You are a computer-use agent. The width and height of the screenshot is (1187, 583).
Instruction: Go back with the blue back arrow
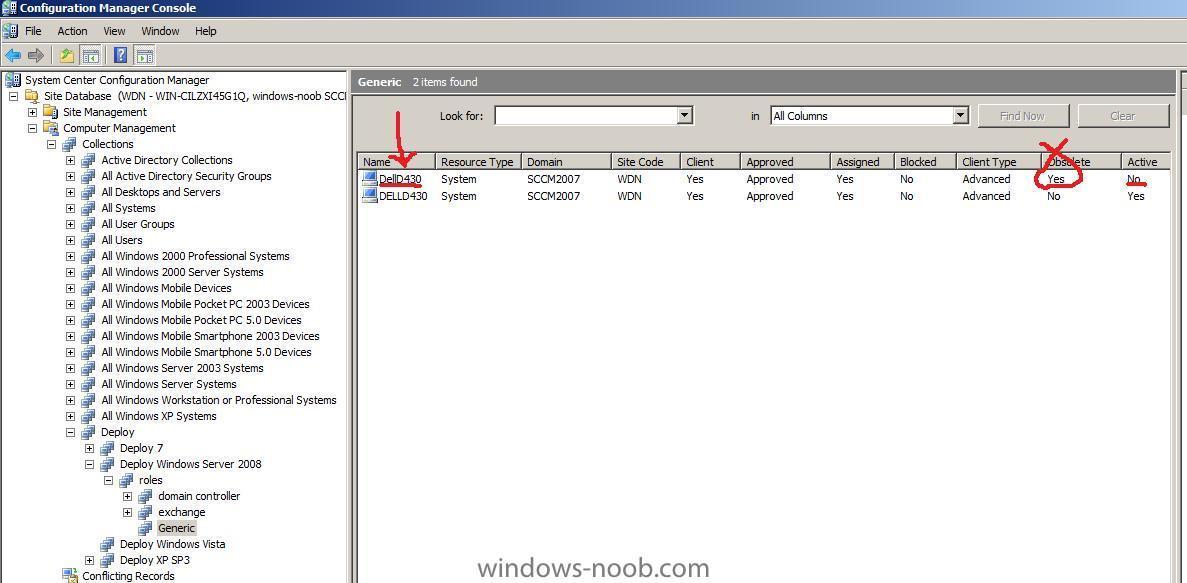pyautogui.click(x=13, y=55)
